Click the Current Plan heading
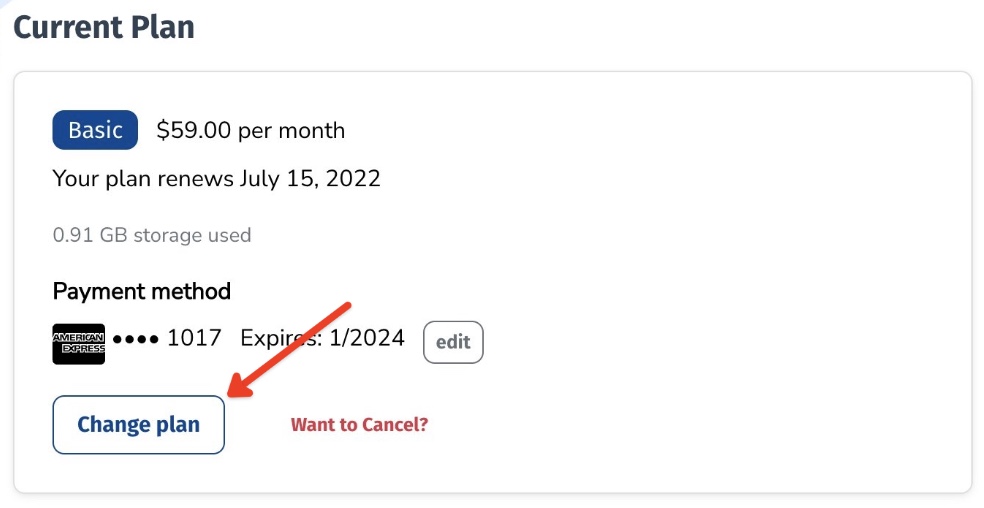 (x=103, y=26)
